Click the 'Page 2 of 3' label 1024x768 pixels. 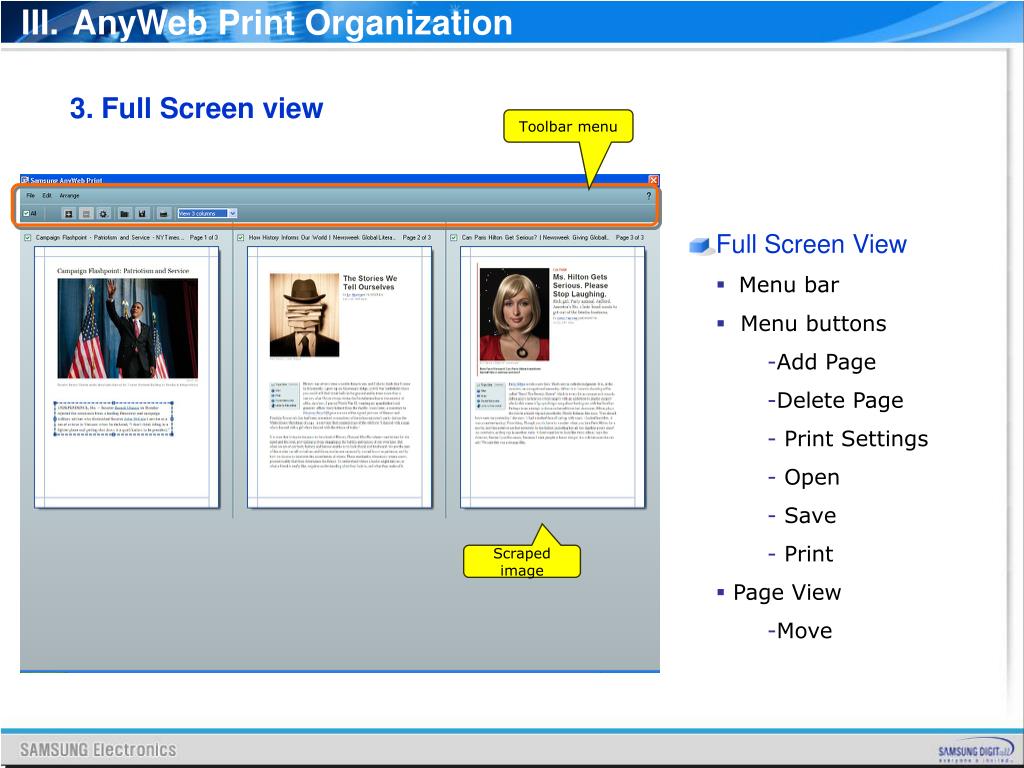[417, 238]
